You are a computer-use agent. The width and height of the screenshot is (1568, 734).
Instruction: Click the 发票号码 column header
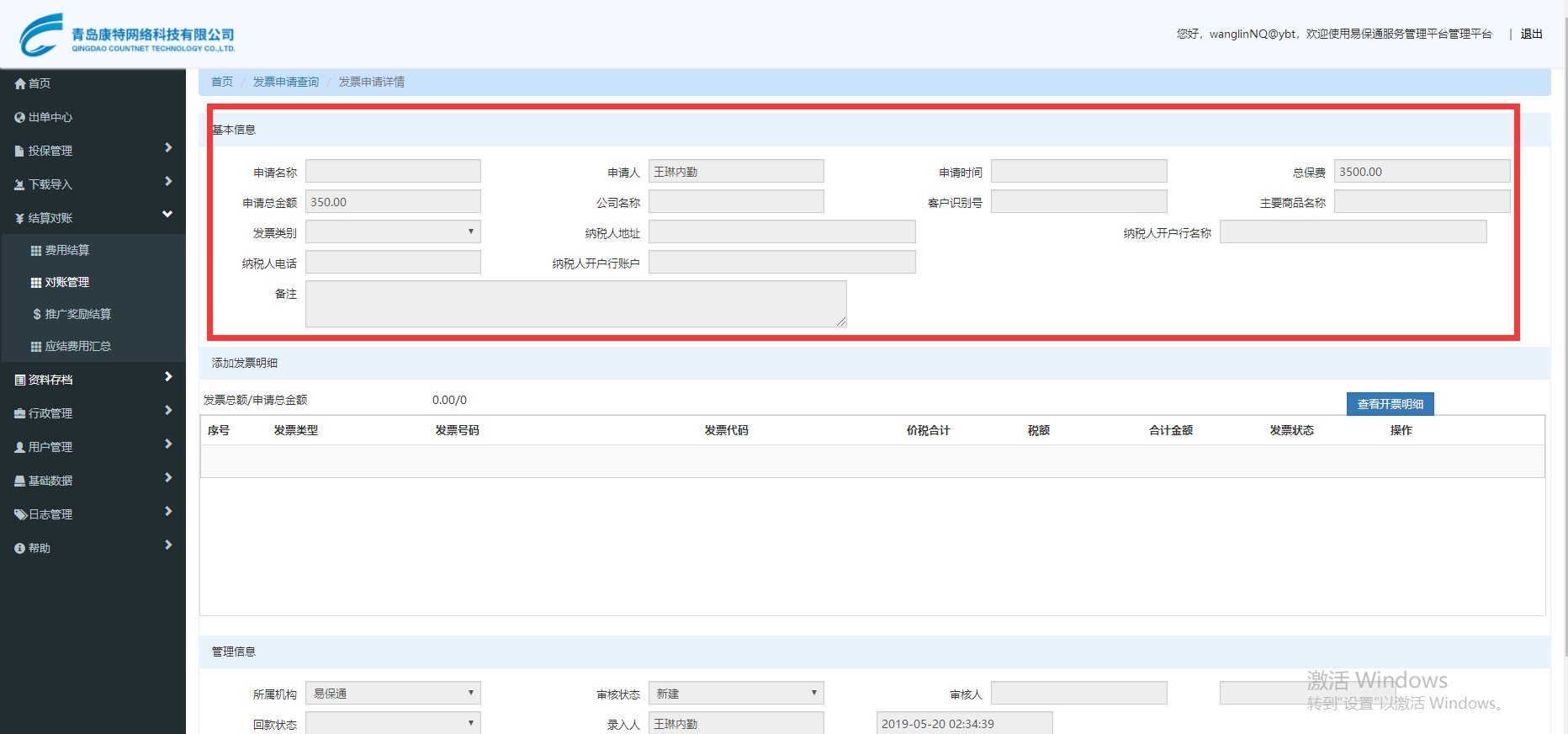pos(458,430)
